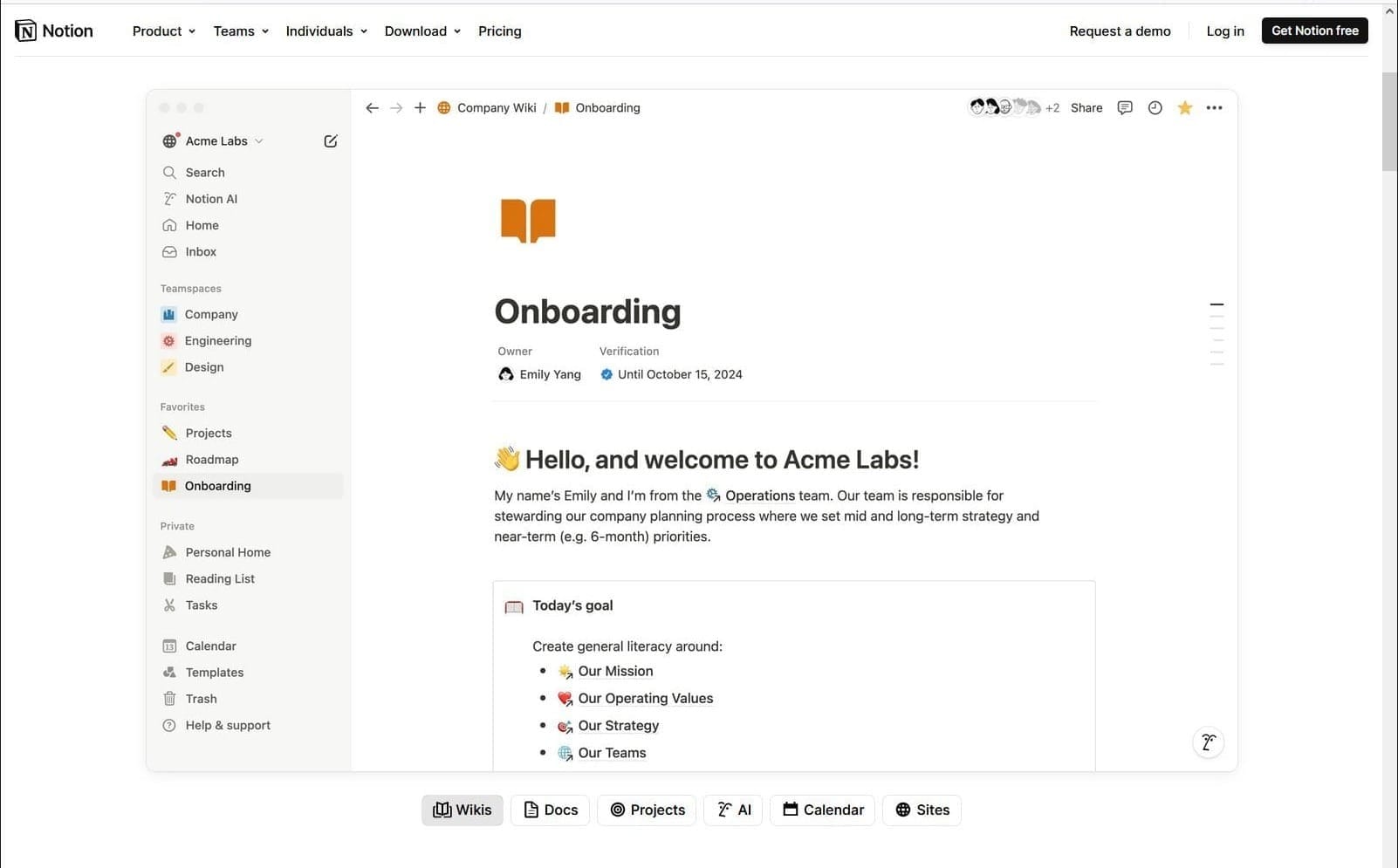This screenshot has height=868, width=1398.
Task: Click the collaborator avatars group
Action: point(1005,107)
